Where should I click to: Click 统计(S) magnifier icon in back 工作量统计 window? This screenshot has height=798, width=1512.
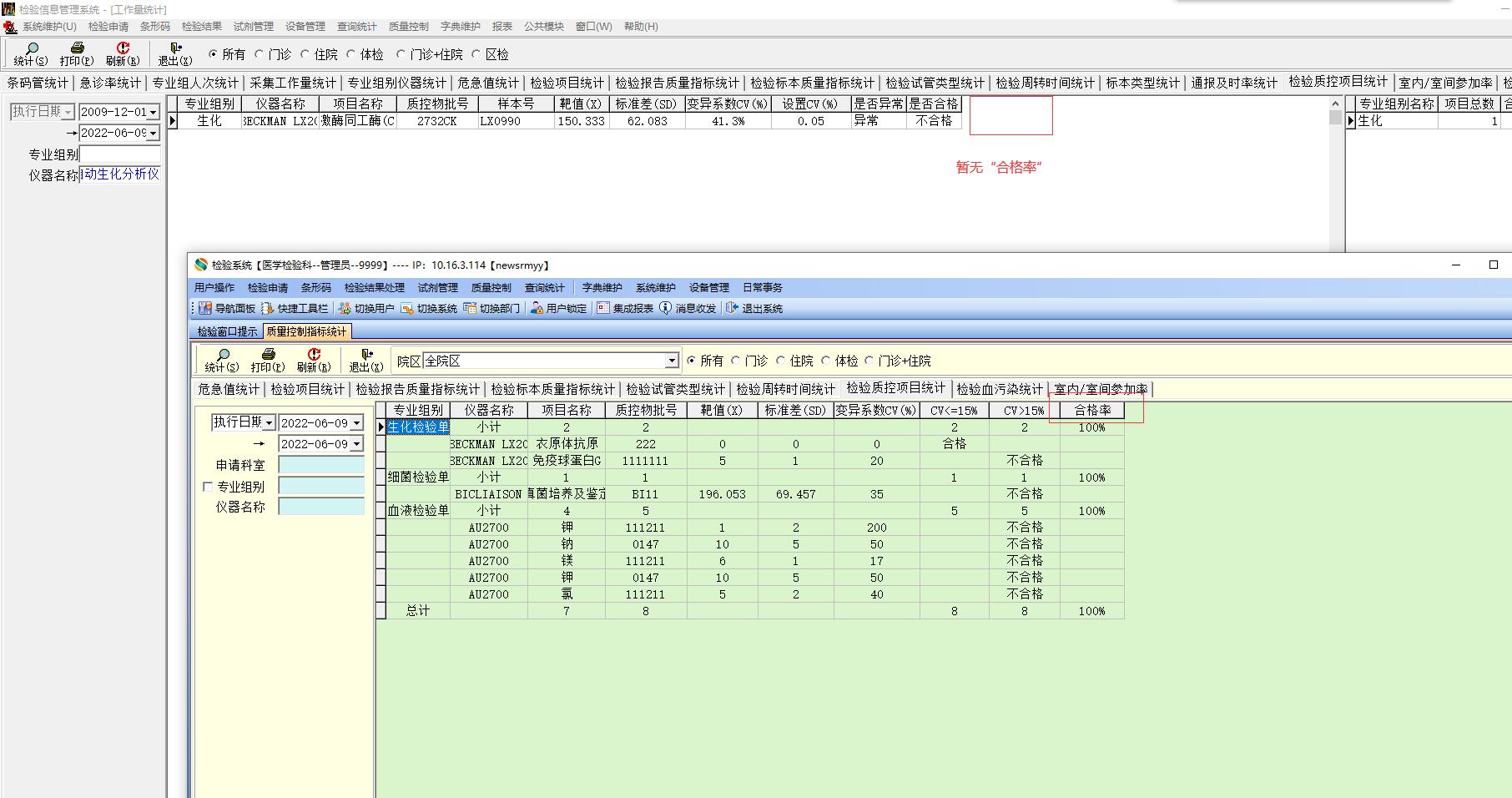32,48
